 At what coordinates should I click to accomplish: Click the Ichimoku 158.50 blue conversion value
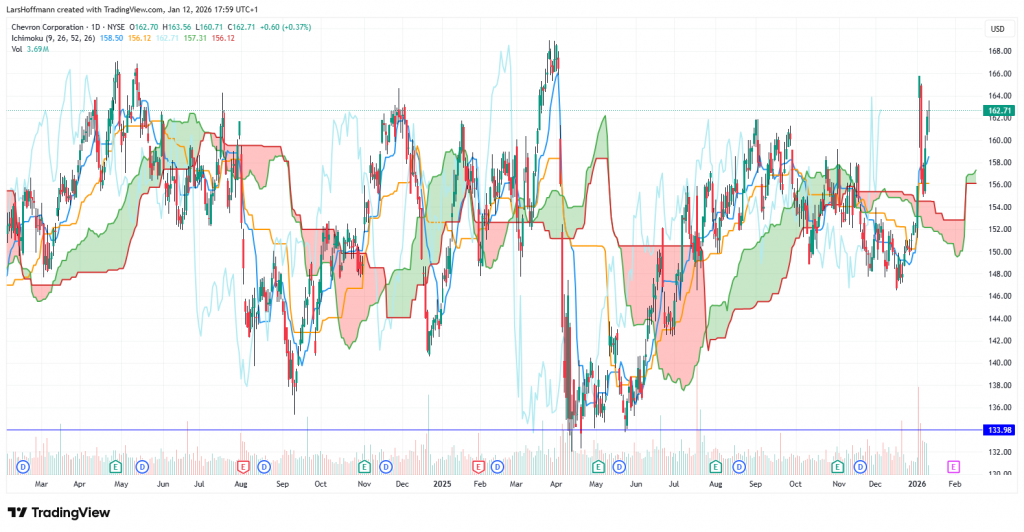pyautogui.click(x=111, y=37)
